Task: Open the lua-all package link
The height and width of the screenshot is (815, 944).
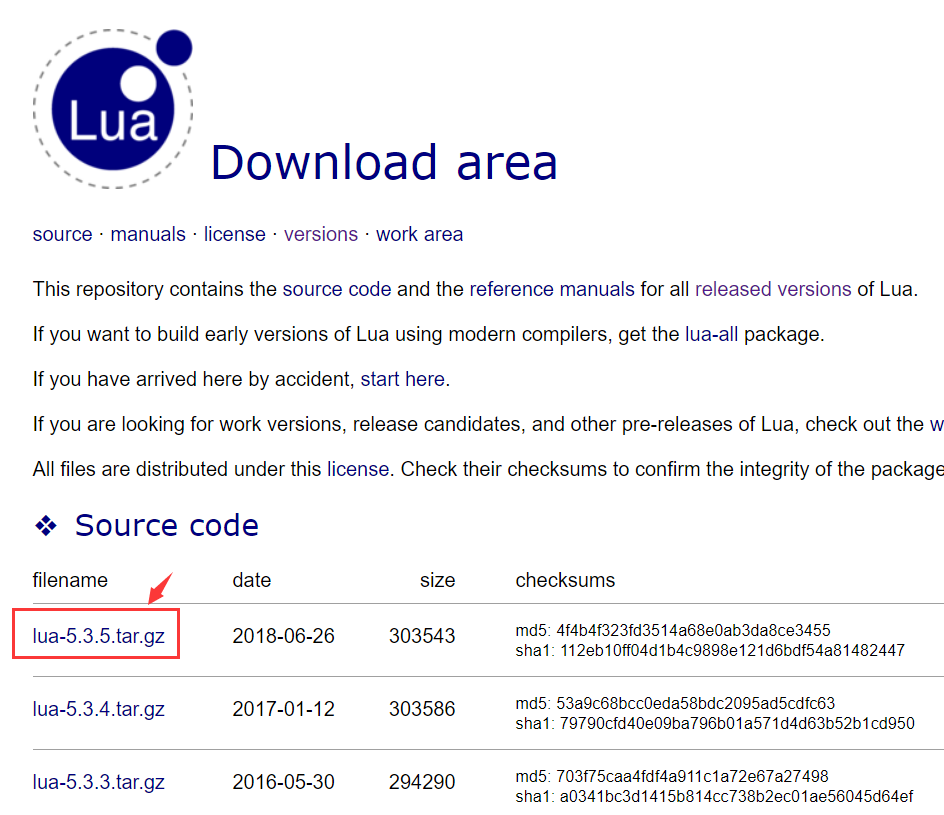Action: 712,334
